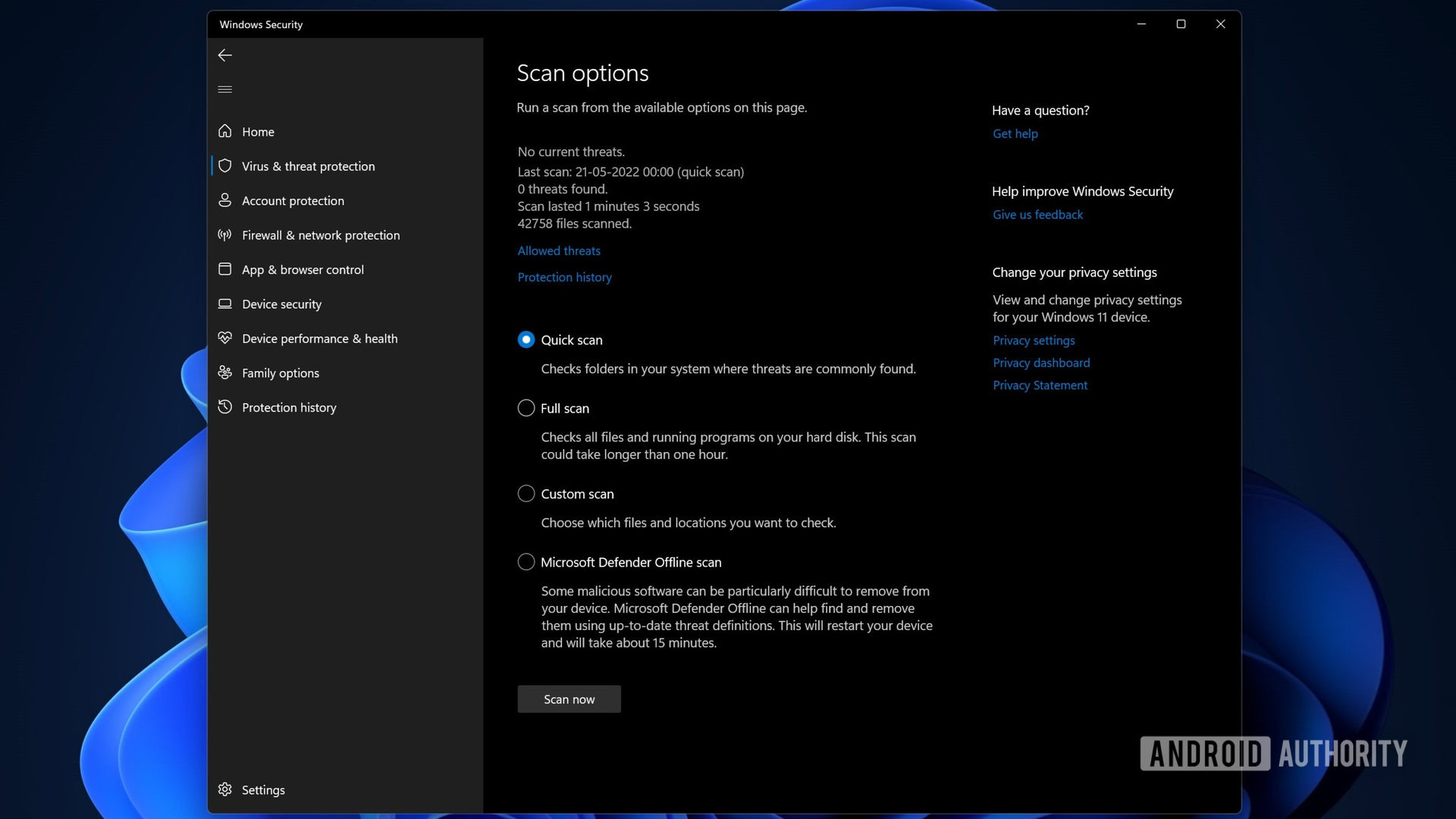Click the Device security laptop icon
This screenshot has height=819, width=1456.
[224, 304]
